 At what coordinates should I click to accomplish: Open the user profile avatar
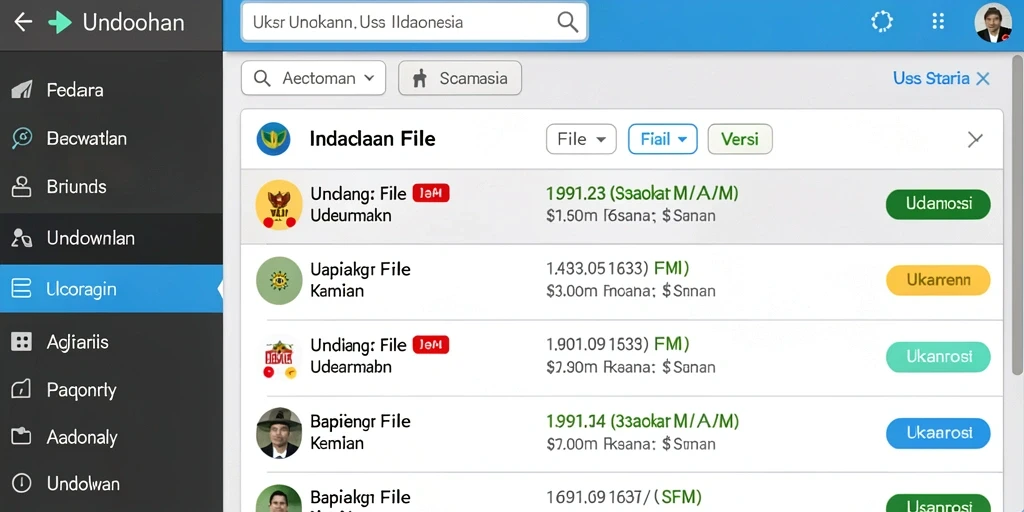pyautogui.click(x=993, y=23)
